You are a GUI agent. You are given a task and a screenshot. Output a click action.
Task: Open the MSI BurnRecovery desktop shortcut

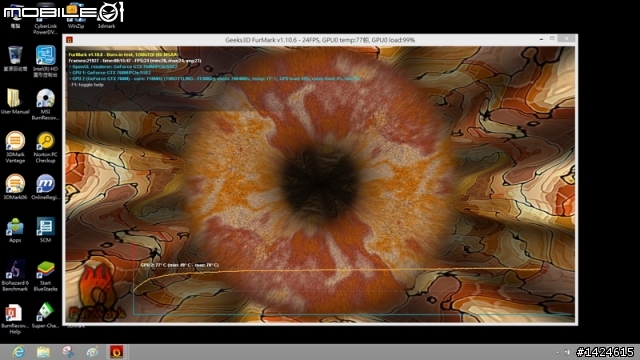coord(45,104)
